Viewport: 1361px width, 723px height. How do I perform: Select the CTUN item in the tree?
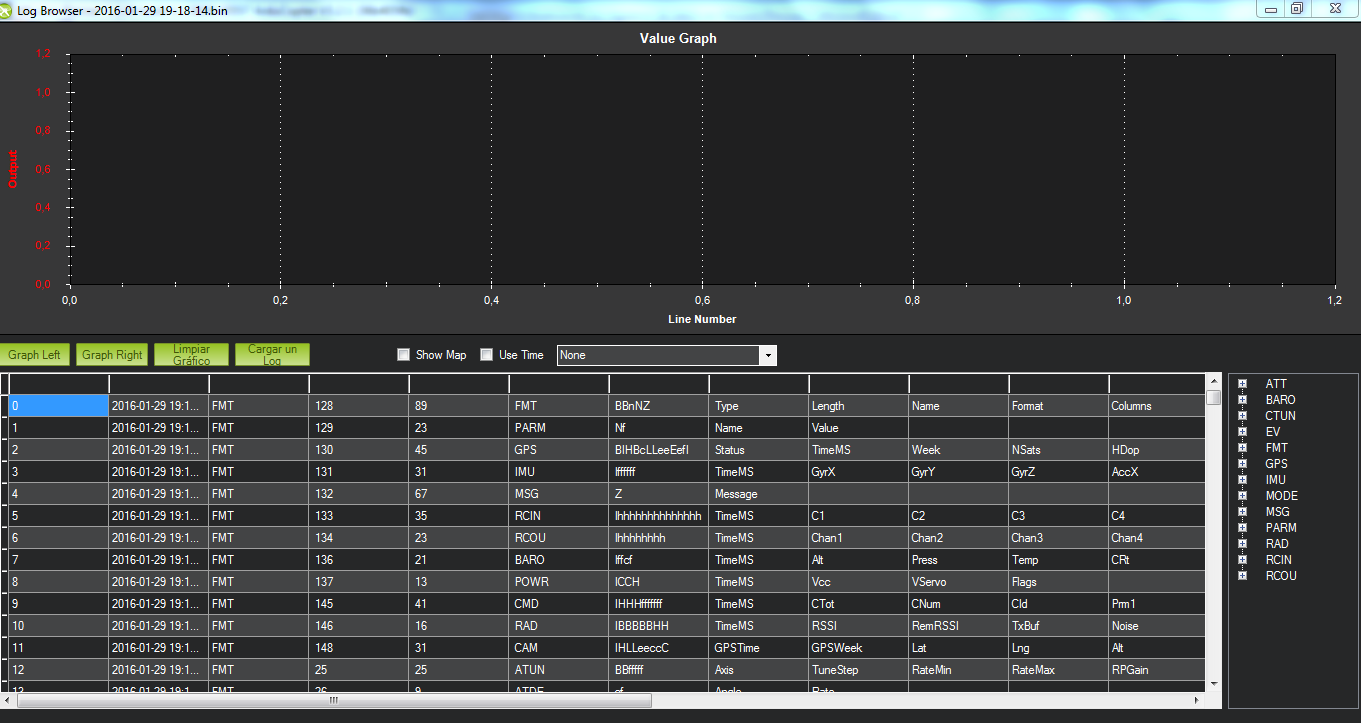(1280, 416)
